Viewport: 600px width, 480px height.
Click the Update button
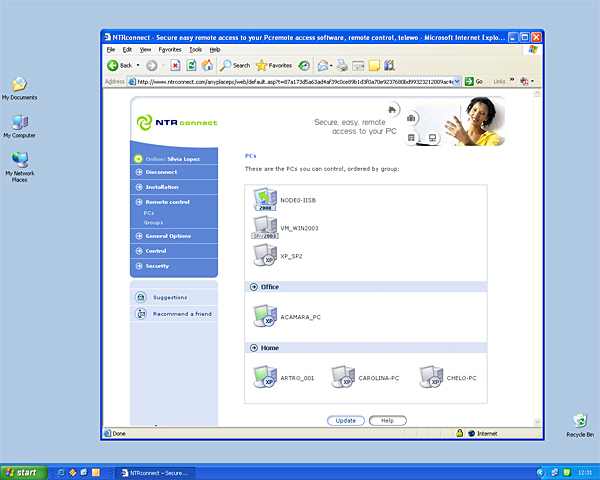(346, 420)
